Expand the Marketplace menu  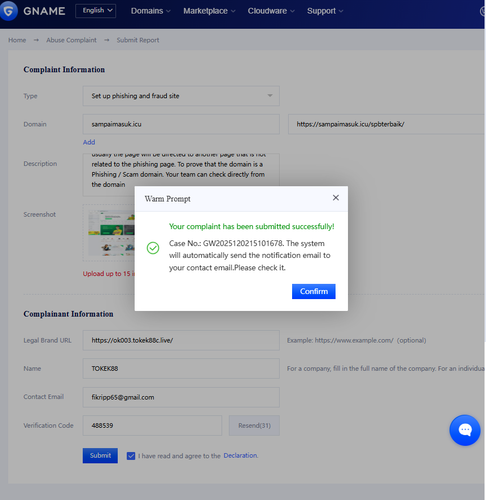pyautogui.click(x=209, y=11)
